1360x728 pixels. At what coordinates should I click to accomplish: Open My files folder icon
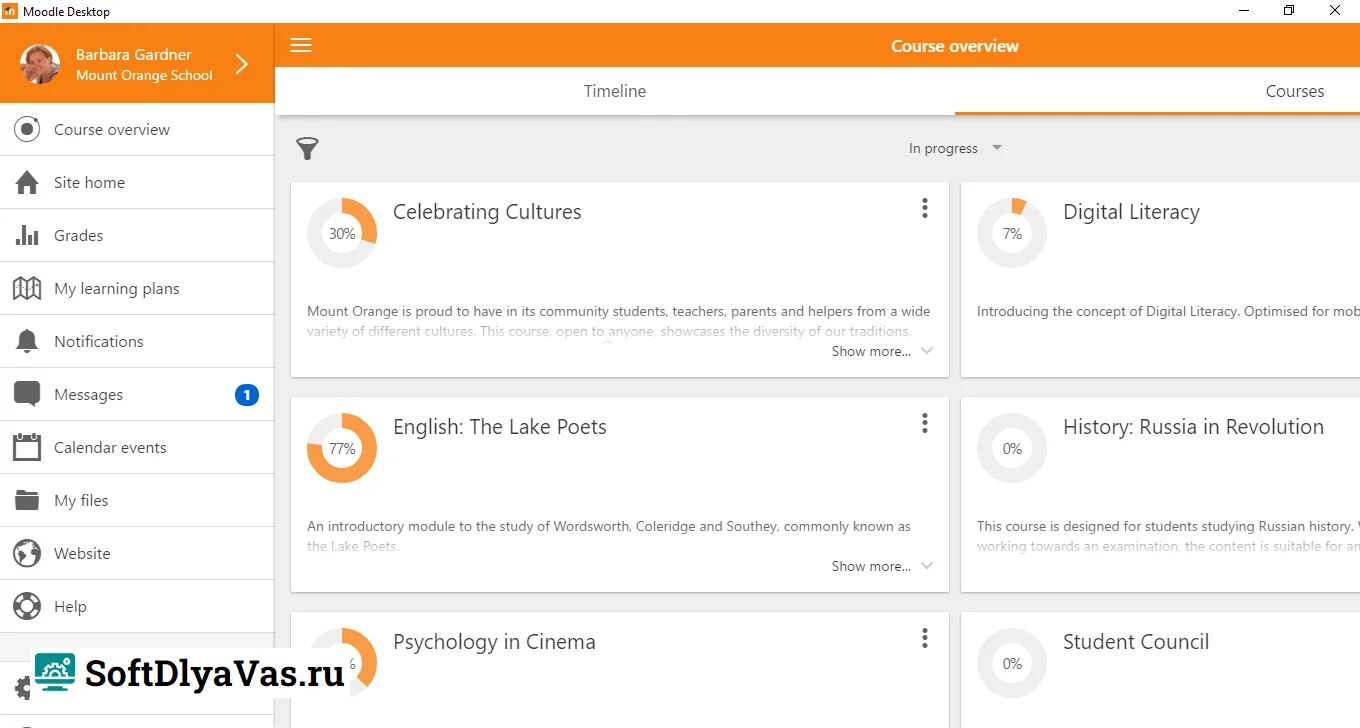click(x=27, y=501)
